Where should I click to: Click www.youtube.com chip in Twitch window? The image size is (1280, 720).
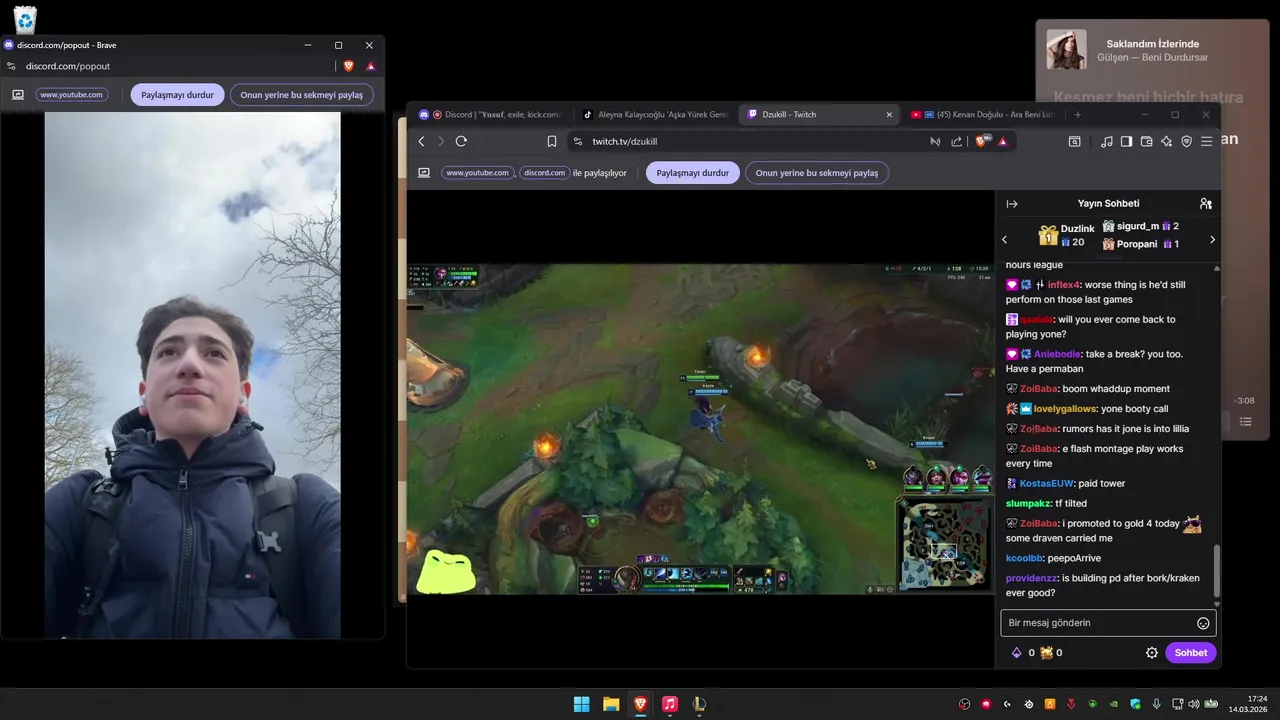click(477, 173)
